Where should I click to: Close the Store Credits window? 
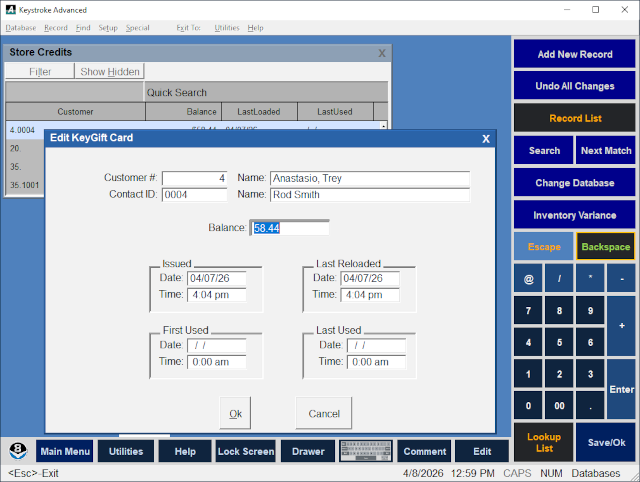pyautogui.click(x=382, y=52)
